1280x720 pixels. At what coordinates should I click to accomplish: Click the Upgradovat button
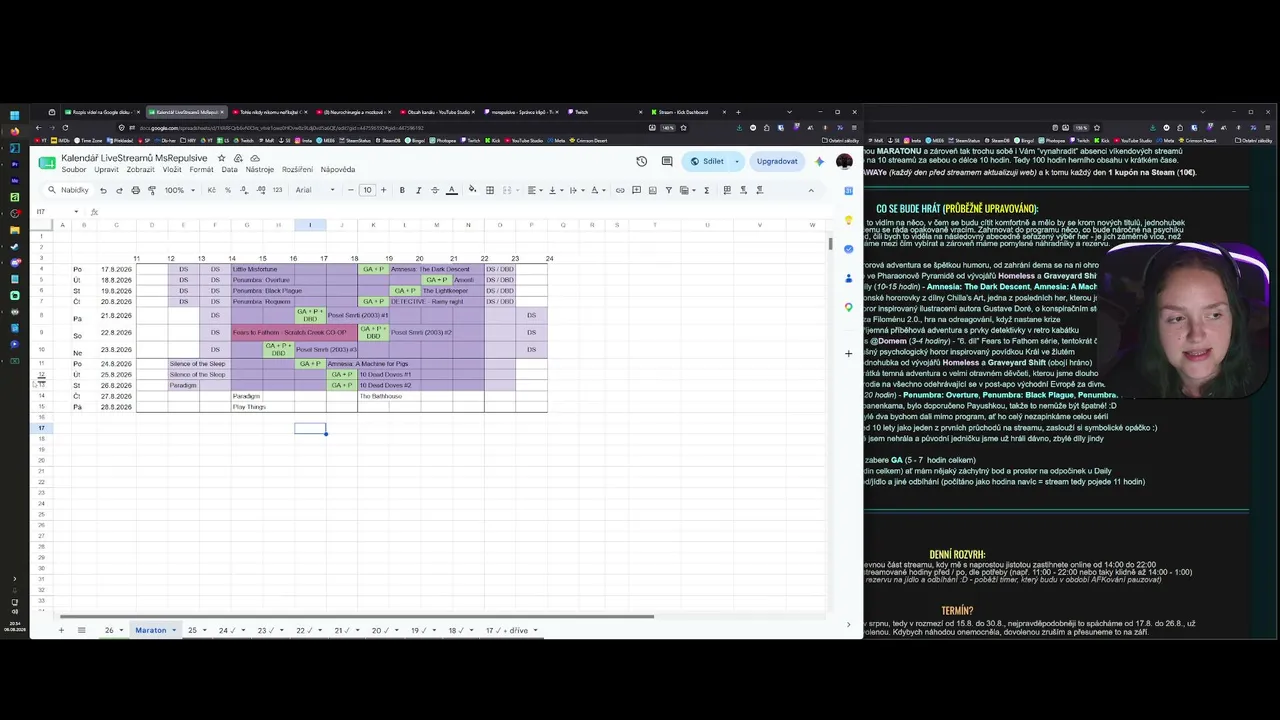click(x=777, y=161)
